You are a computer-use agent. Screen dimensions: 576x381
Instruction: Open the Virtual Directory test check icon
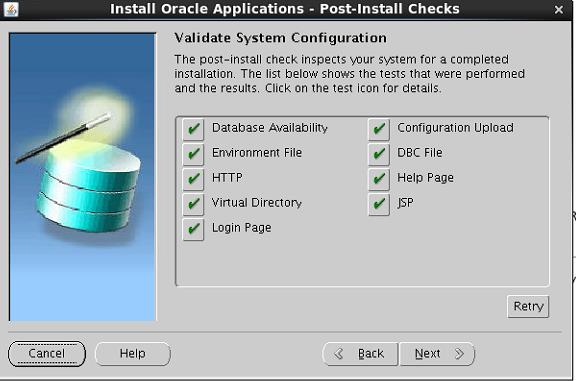coord(193,204)
